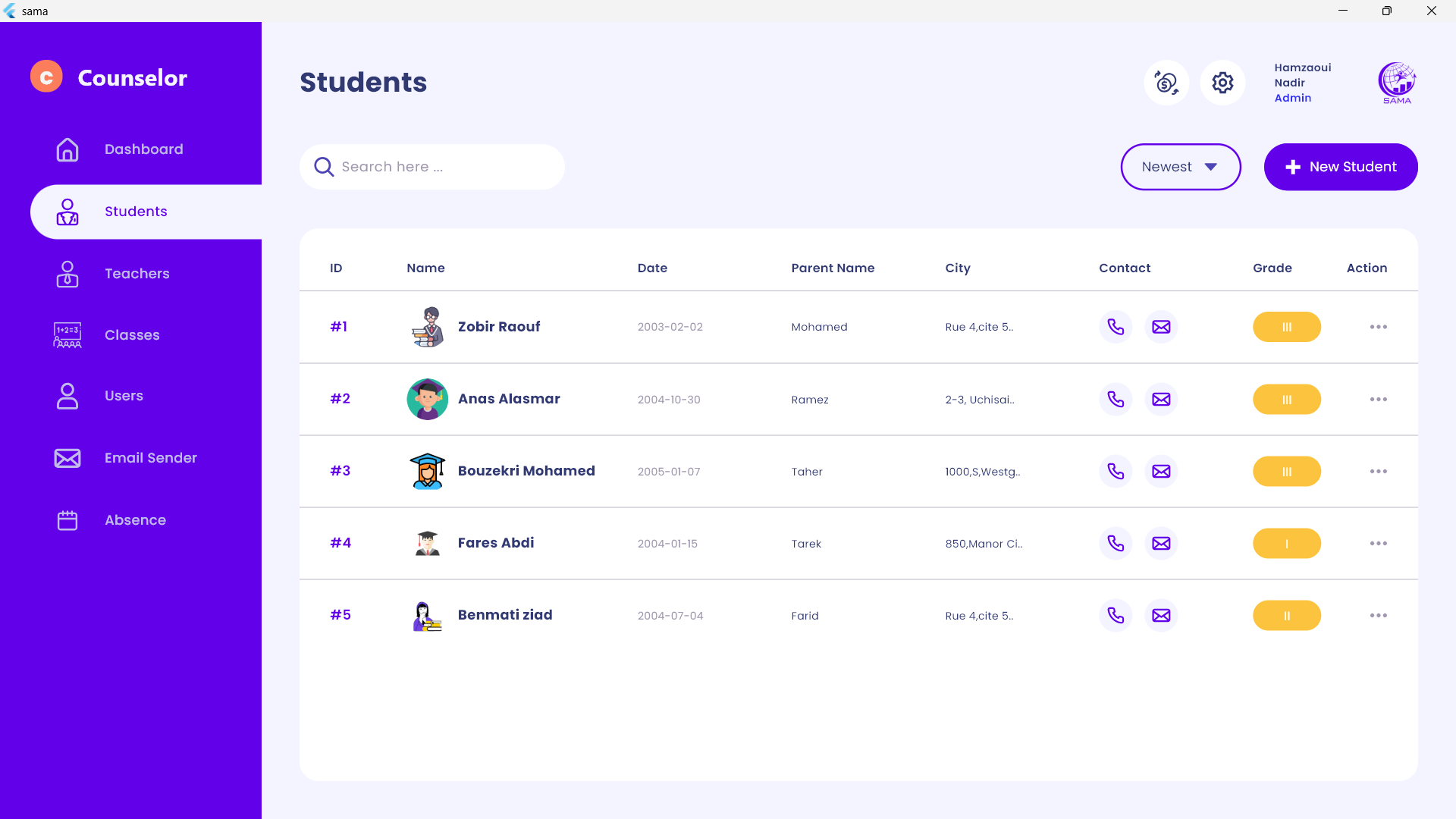Viewport: 1456px width, 819px height.
Task: Click the phone icon for Zobir Raouf
Action: point(1116,327)
